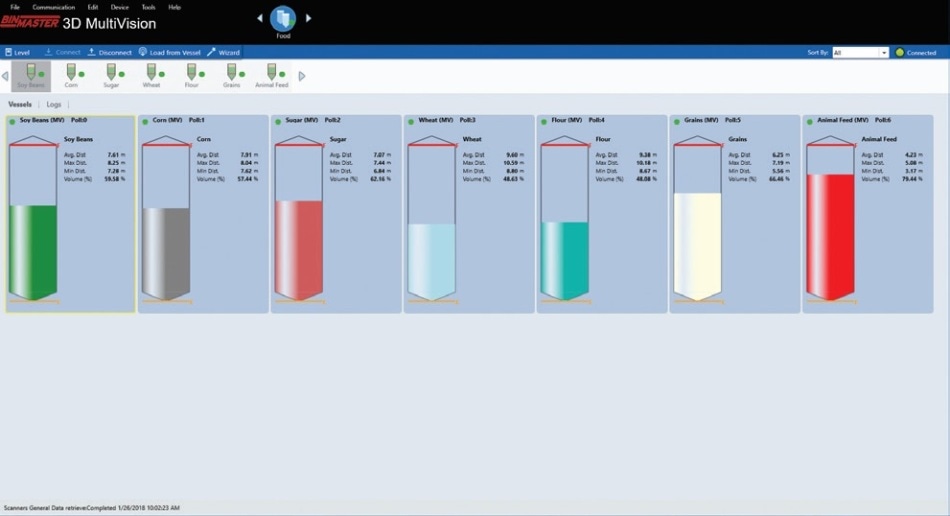Go to next site with right arrow
The image size is (950, 516).
[x=308, y=18]
